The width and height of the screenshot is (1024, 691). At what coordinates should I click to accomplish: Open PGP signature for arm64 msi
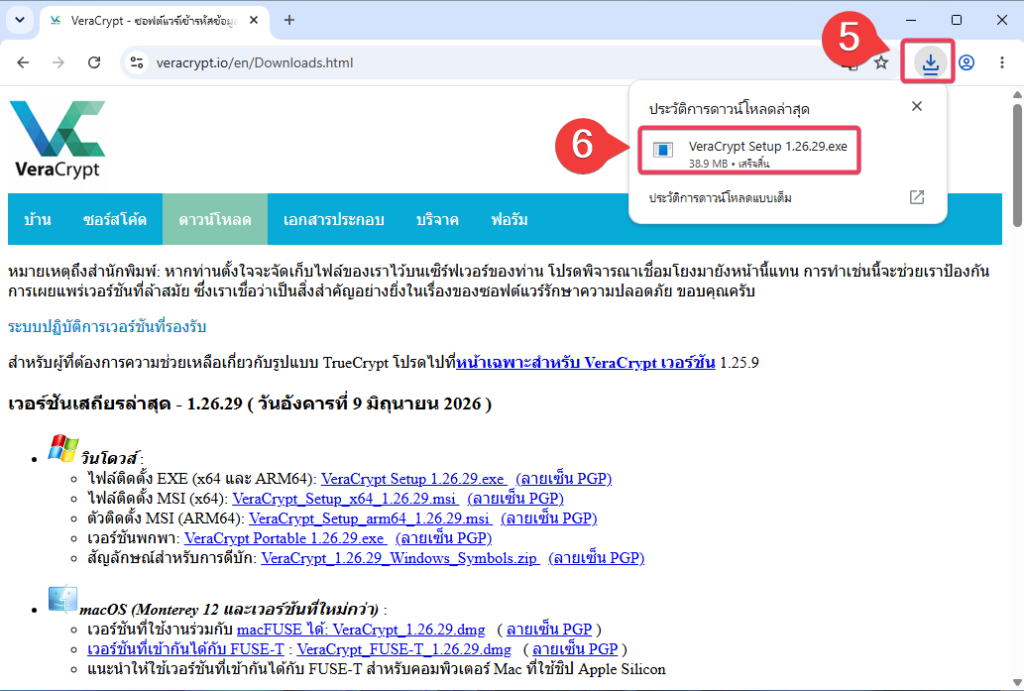549,519
